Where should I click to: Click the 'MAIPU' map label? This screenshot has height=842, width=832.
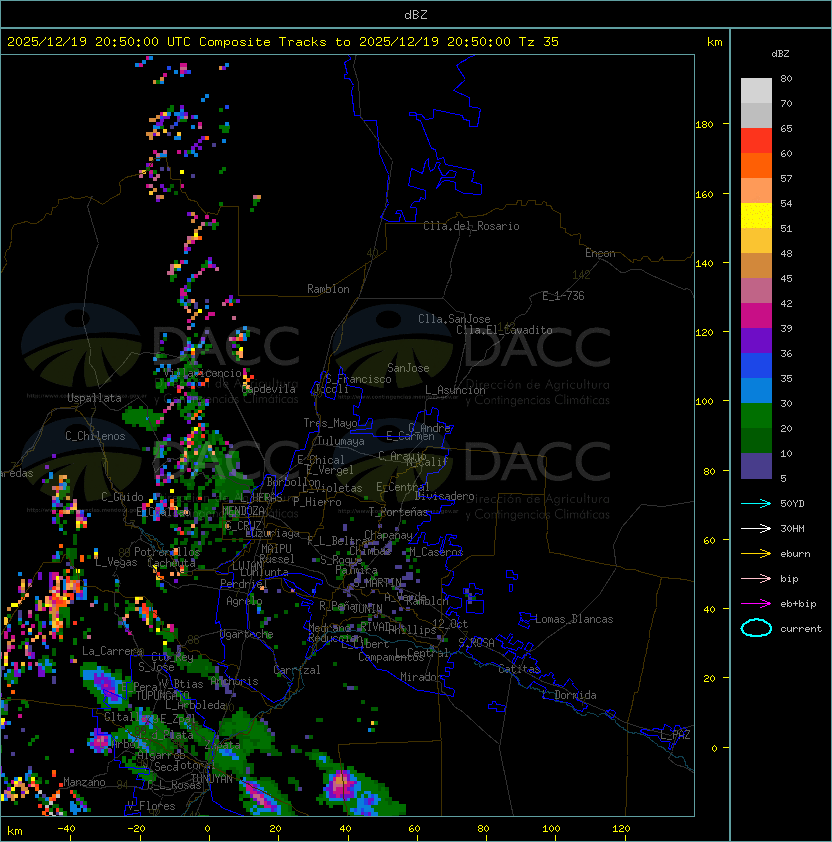tap(276, 549)
